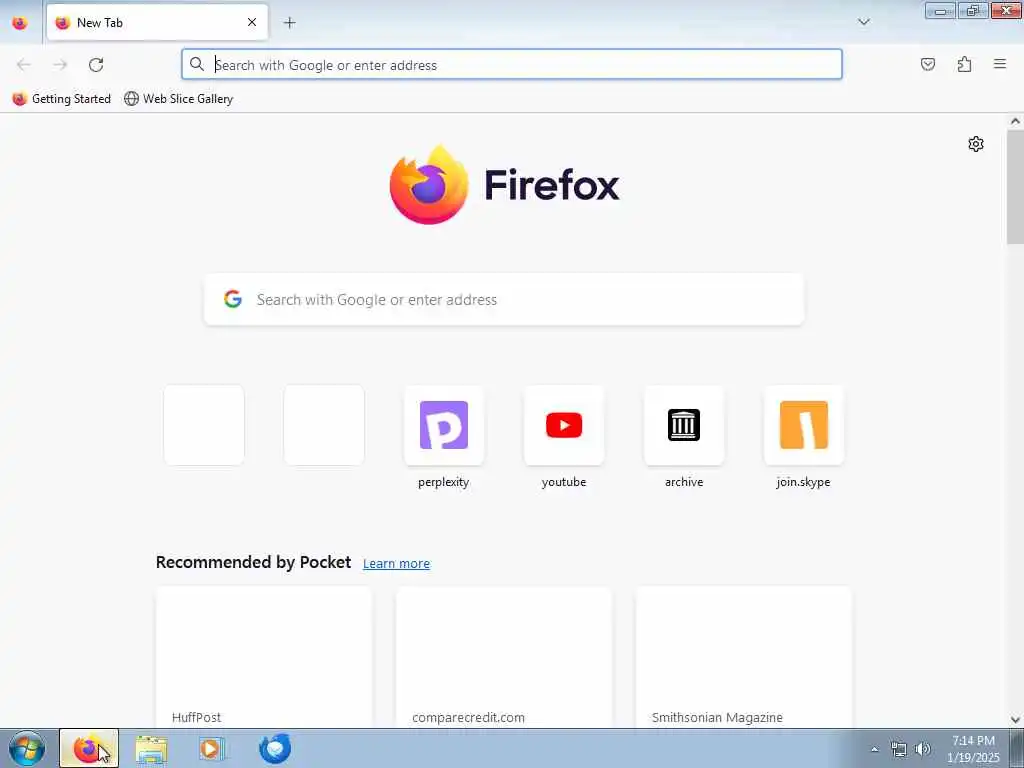Image resolution: width=1024 pixels, height=768 pixels.
Task: Open Windows Explorer from the taskbar
Action: click(x=152, y=749)
